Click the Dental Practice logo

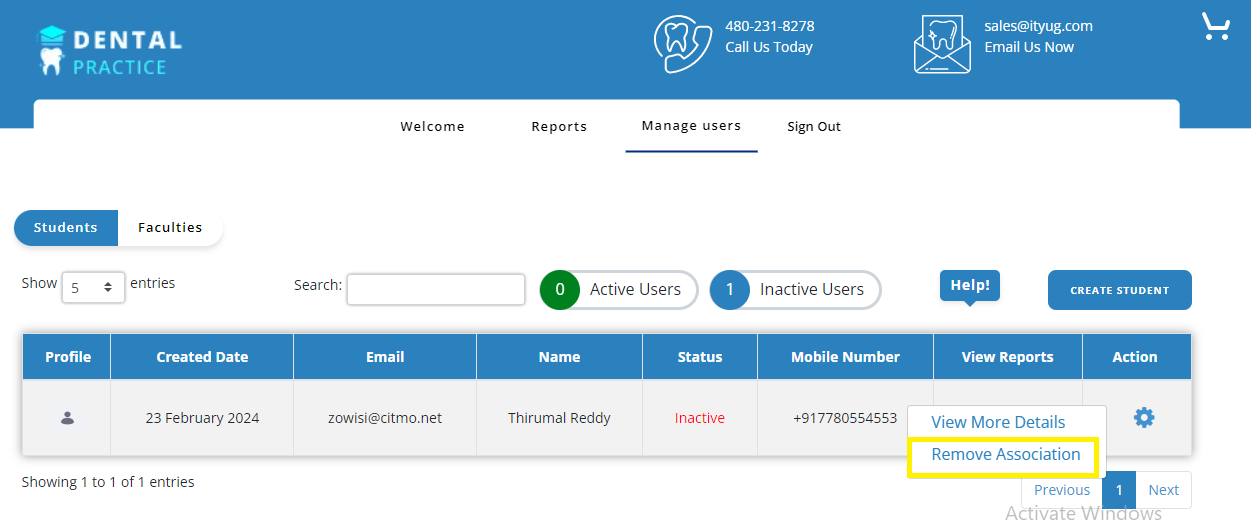(110, 51)
